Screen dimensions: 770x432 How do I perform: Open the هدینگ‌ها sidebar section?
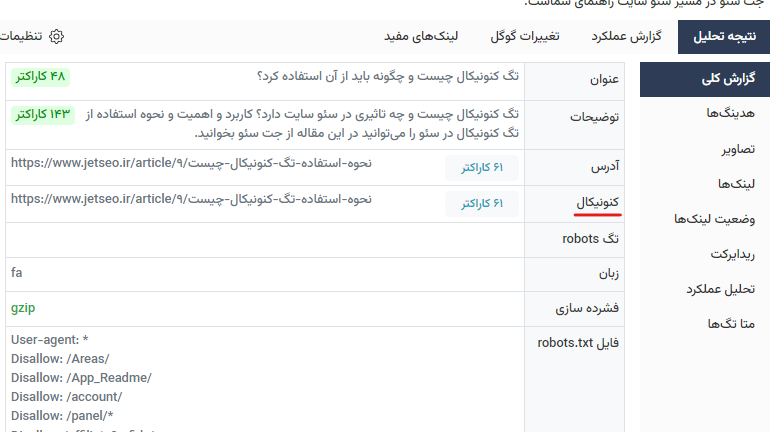(x=730, y=114)
